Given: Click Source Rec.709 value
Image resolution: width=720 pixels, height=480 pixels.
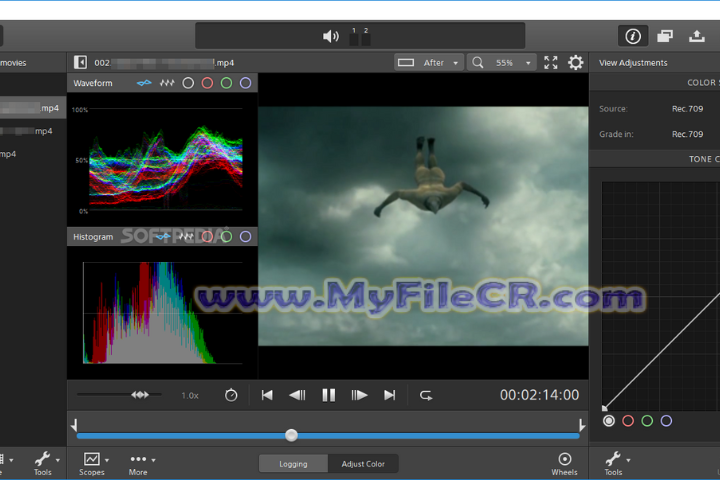Looking at the screenshot, I should [687, 109].
